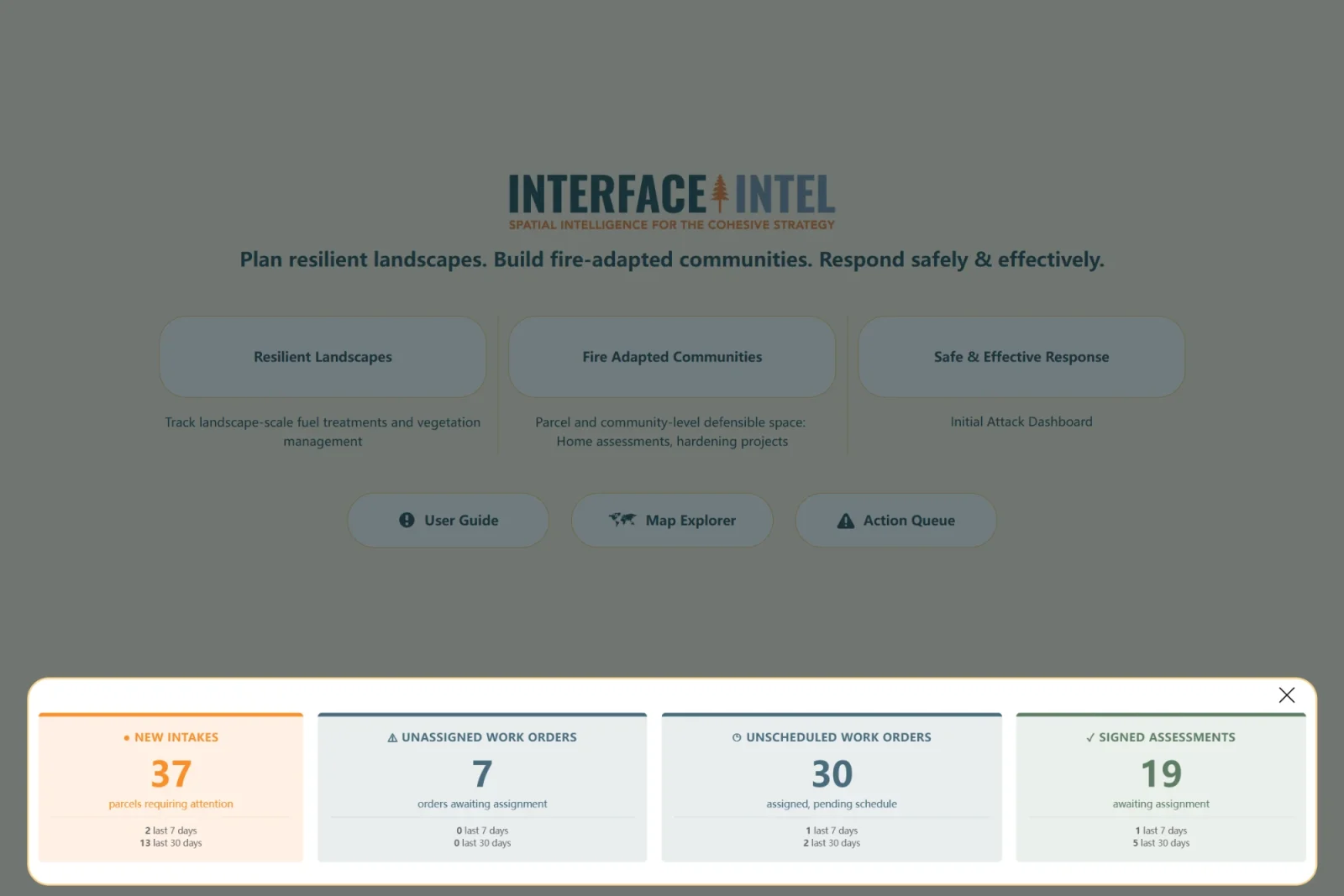Click the world map icon on Map Explorer
1344x896 pixels.
(622, 520)
